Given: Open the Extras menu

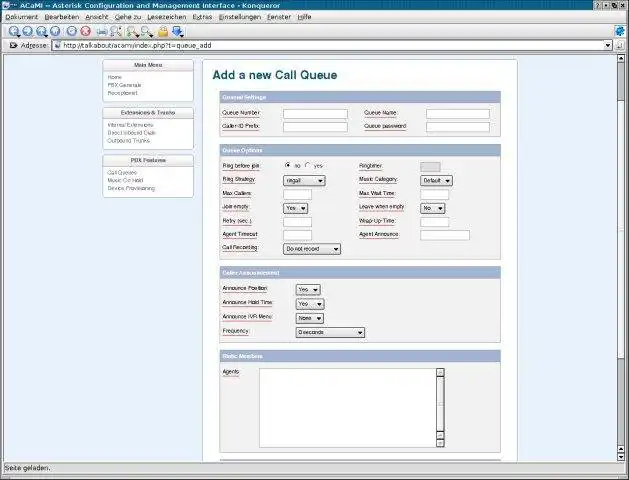Looking at the screenshot, I should (202, 17).
